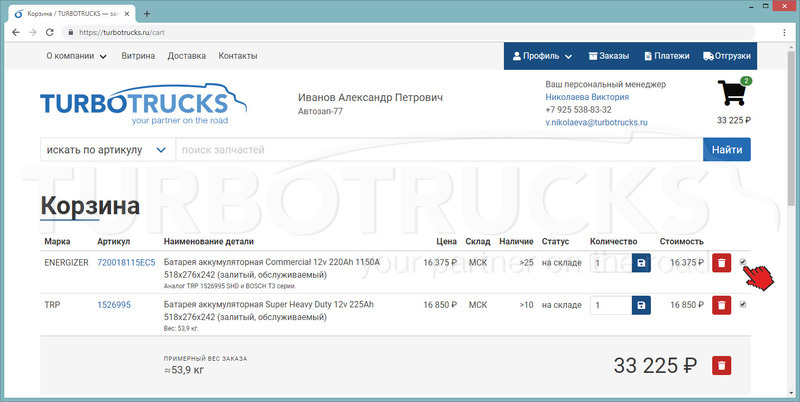Open the shopping cart icon

point(733,93)
